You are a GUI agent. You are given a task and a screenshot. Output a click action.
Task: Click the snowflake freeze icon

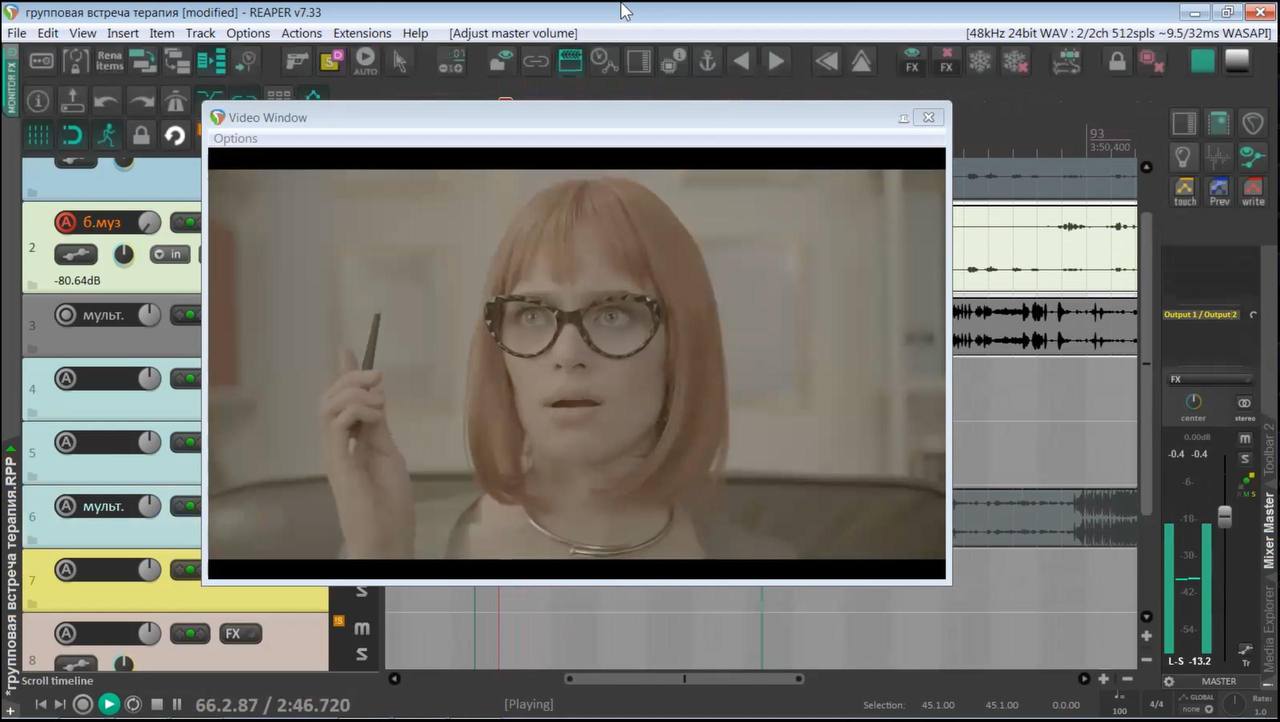click(x=980, y=61)
